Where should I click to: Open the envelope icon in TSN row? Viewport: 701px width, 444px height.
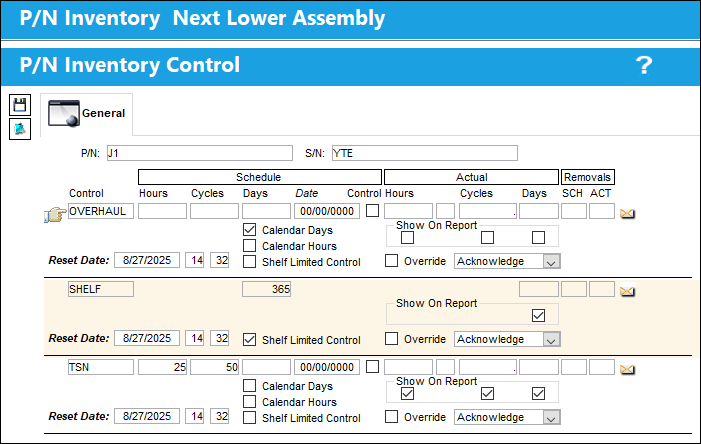(x=627, y=369)
